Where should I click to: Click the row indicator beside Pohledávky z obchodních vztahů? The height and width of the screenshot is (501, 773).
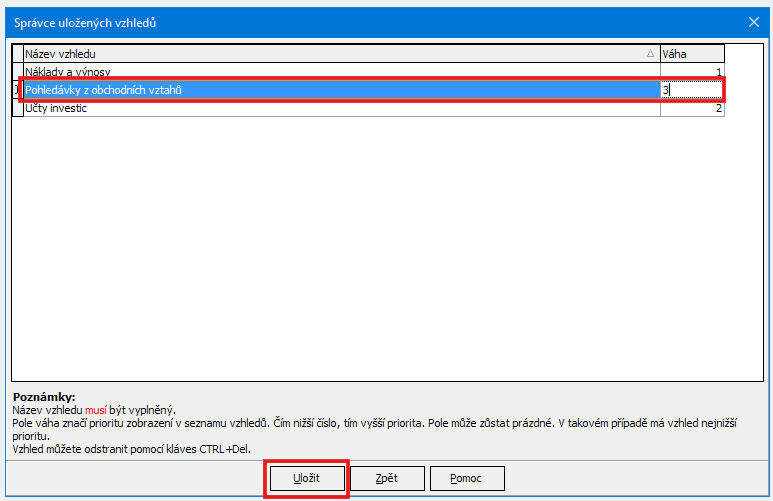17,90
